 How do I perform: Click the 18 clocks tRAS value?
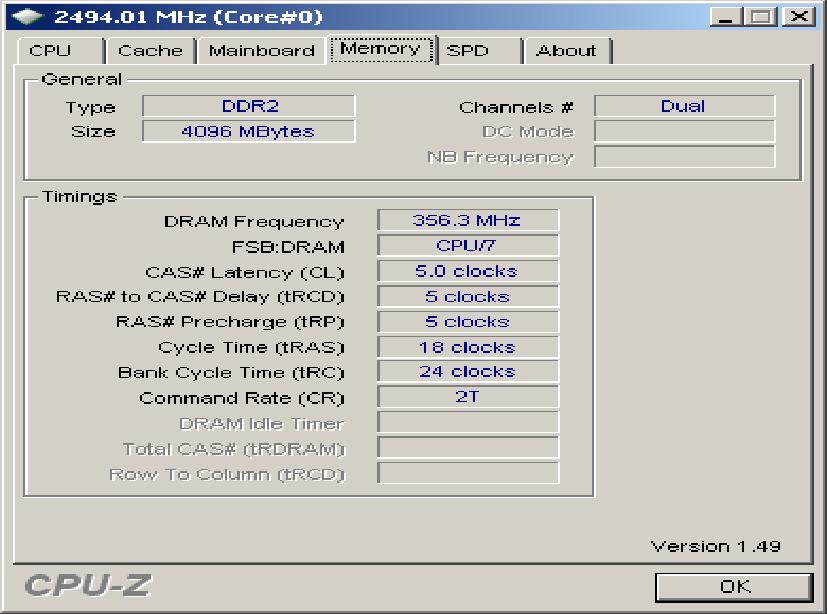pos(468,347)
